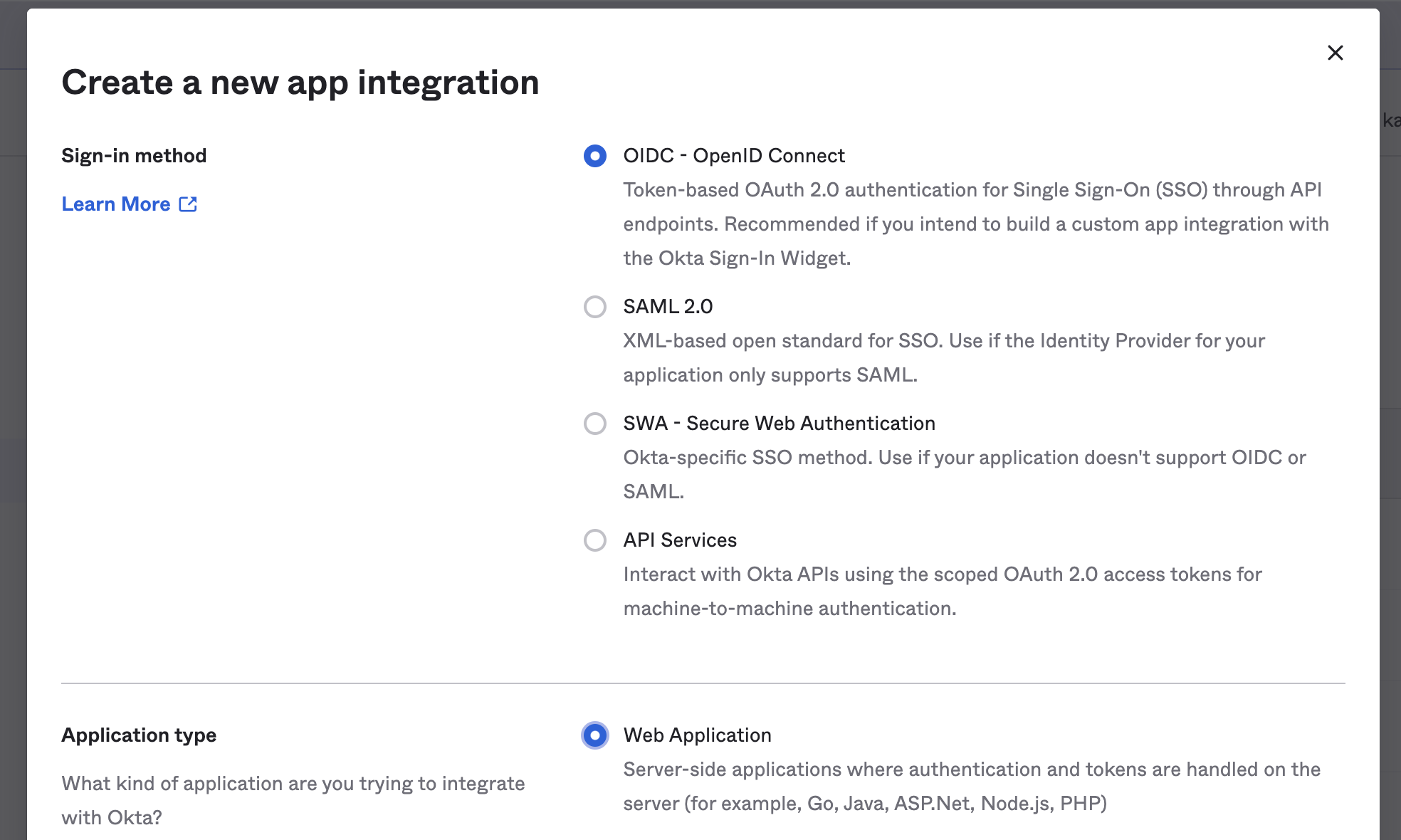The height and width of the screenshot is (840, 1401).
Task: Open the Learn More link
Action: (x=116, y=204)
